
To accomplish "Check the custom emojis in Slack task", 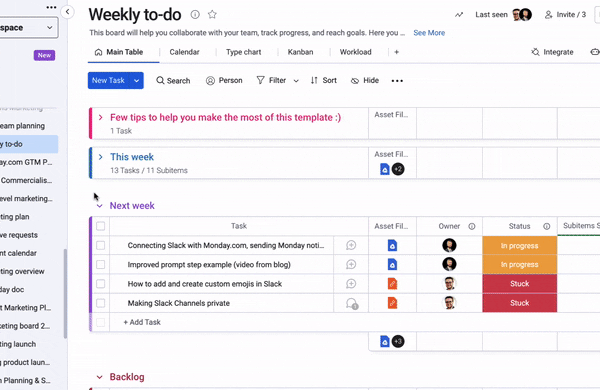I will pyautogui.click(x=101, y=284).
